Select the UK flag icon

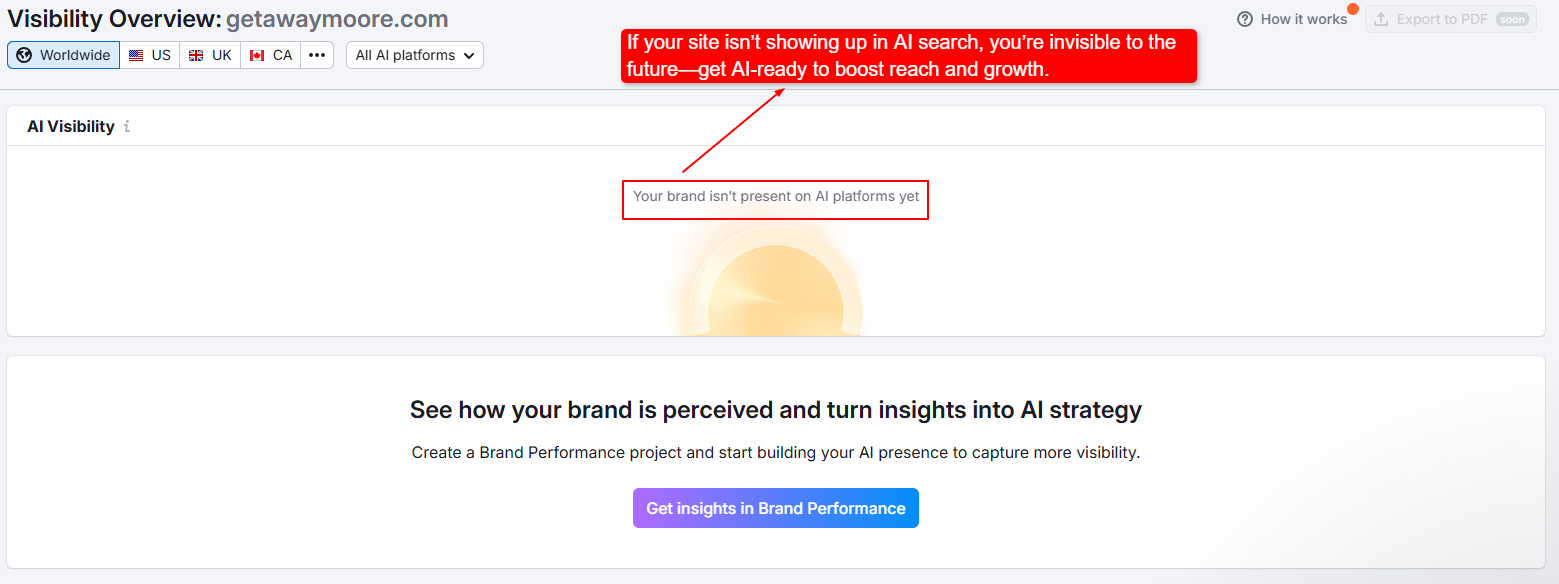[x=196, y=55]
